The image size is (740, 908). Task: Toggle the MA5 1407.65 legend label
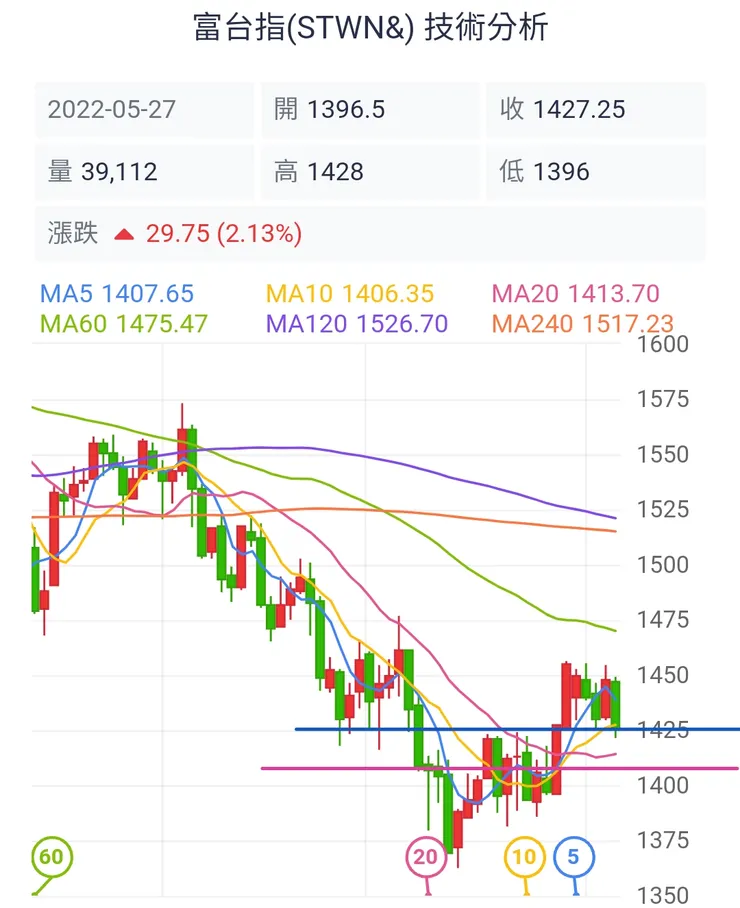pyautogui.click(x=117, y=294)
